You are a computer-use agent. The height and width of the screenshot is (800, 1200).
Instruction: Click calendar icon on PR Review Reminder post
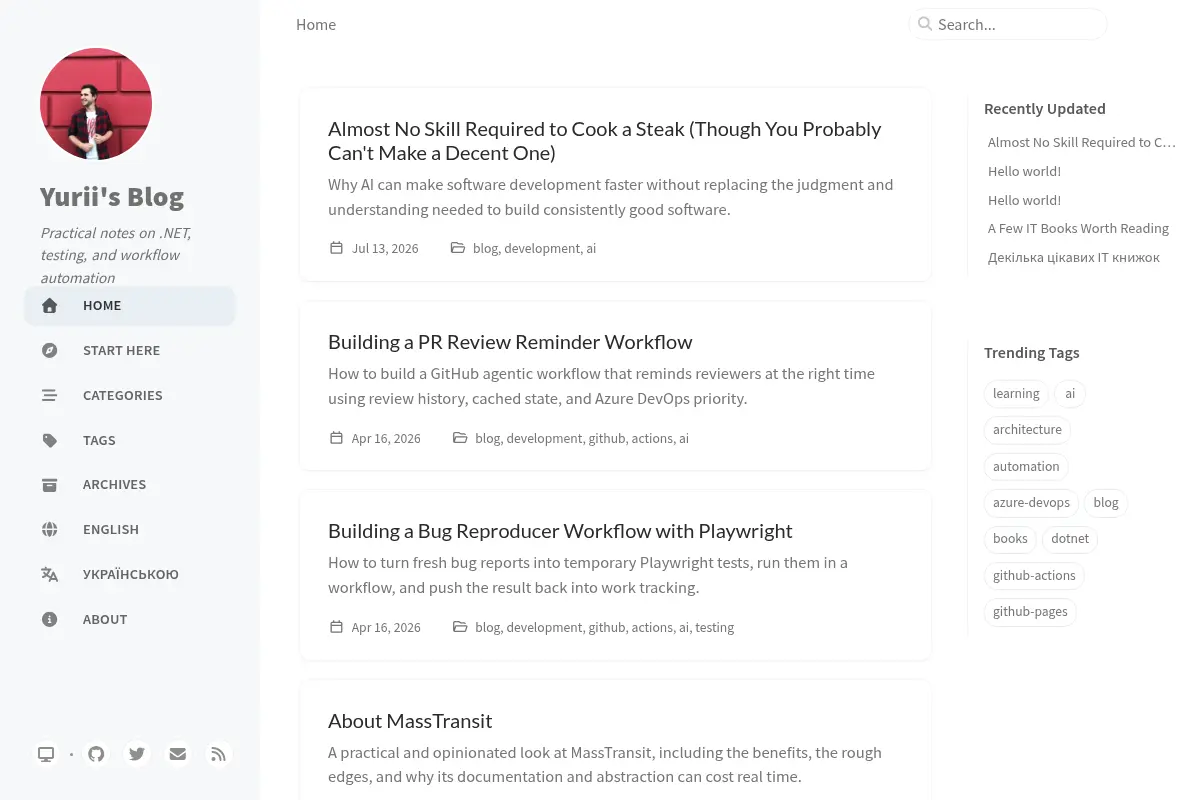[x=336, y=437]
